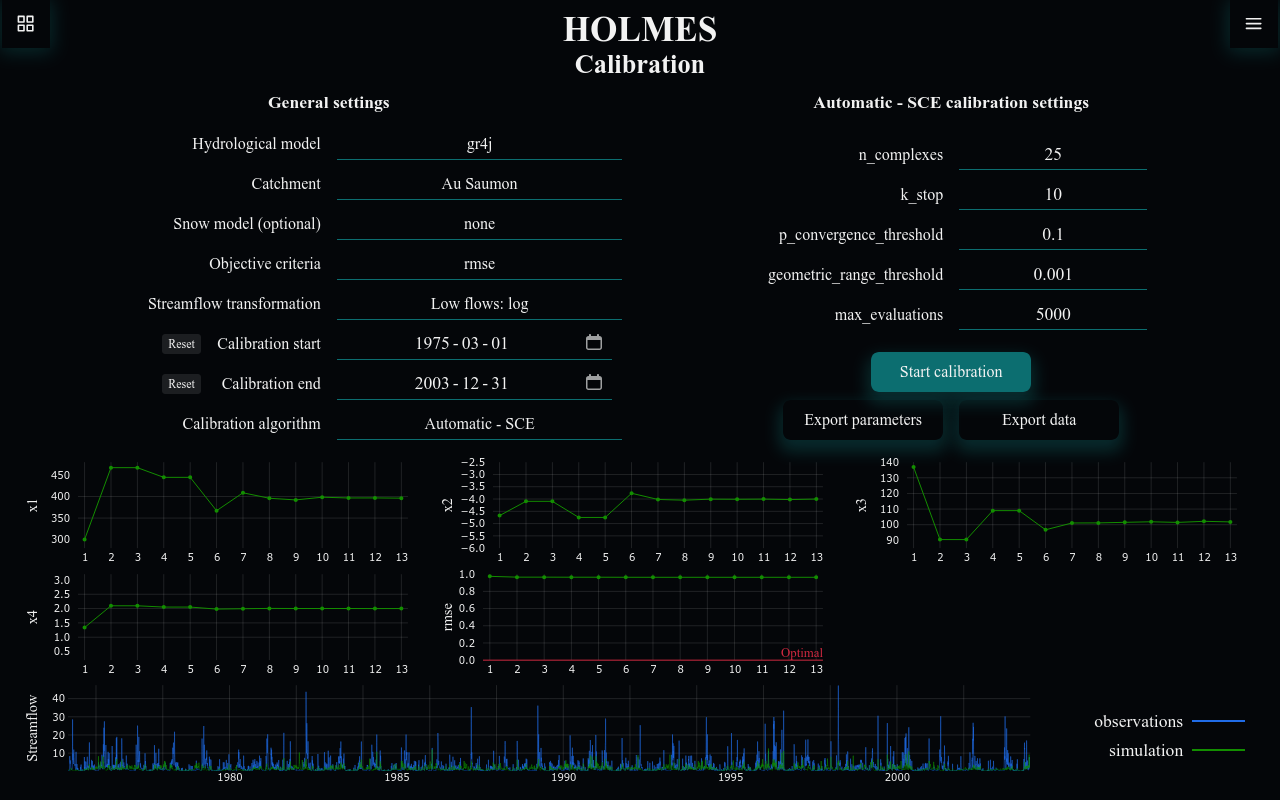The height and width of the screenshot is (800, 1280).
Task: Open the Catchment dropdown showing Au Saumon
Action: tap(479, 183)
